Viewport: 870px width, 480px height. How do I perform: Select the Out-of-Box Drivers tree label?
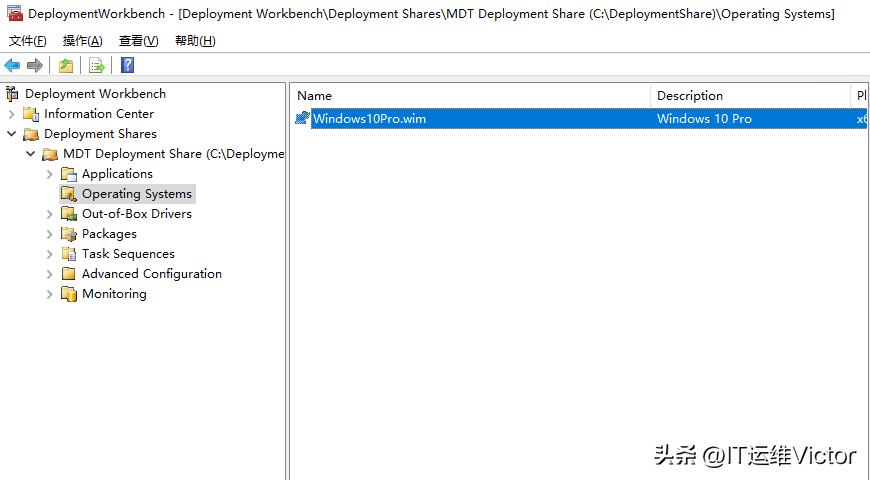[x=137, y=214]
